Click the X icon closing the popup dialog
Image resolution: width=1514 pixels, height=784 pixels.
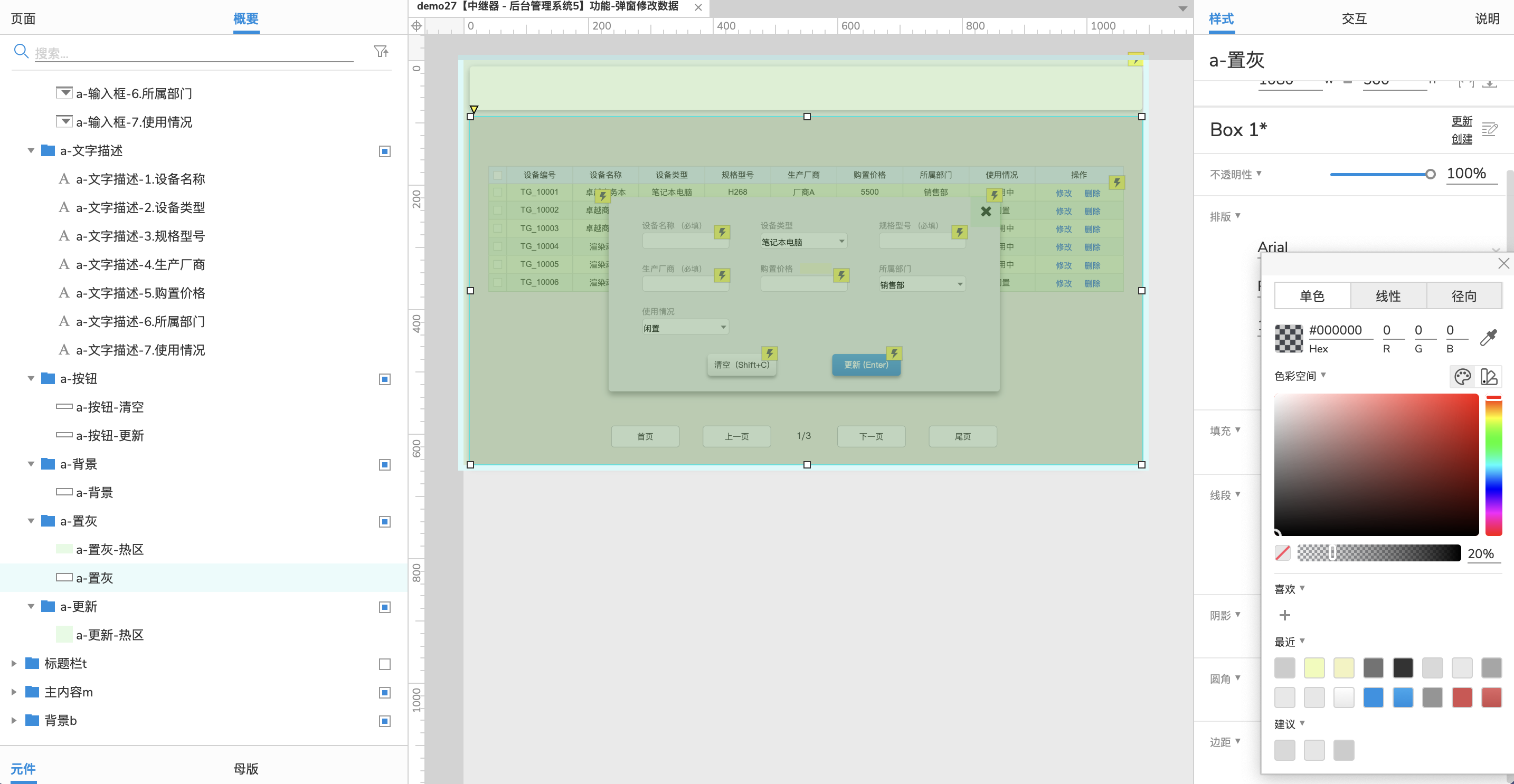[986, 212]
